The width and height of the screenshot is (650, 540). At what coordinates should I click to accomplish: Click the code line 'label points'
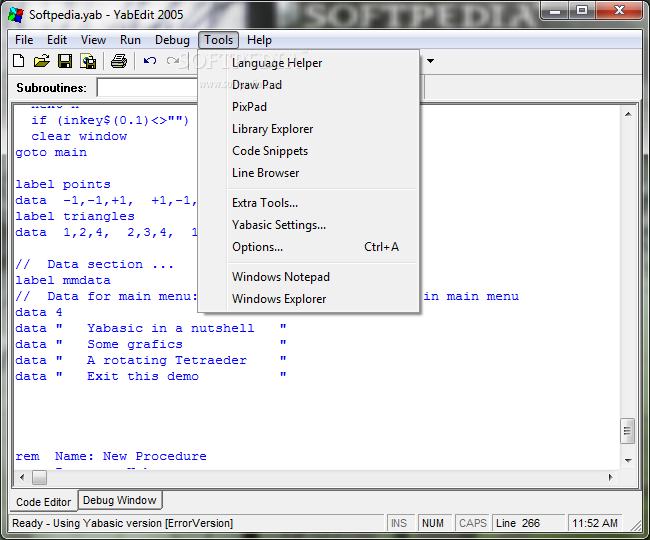coord(63,184)
